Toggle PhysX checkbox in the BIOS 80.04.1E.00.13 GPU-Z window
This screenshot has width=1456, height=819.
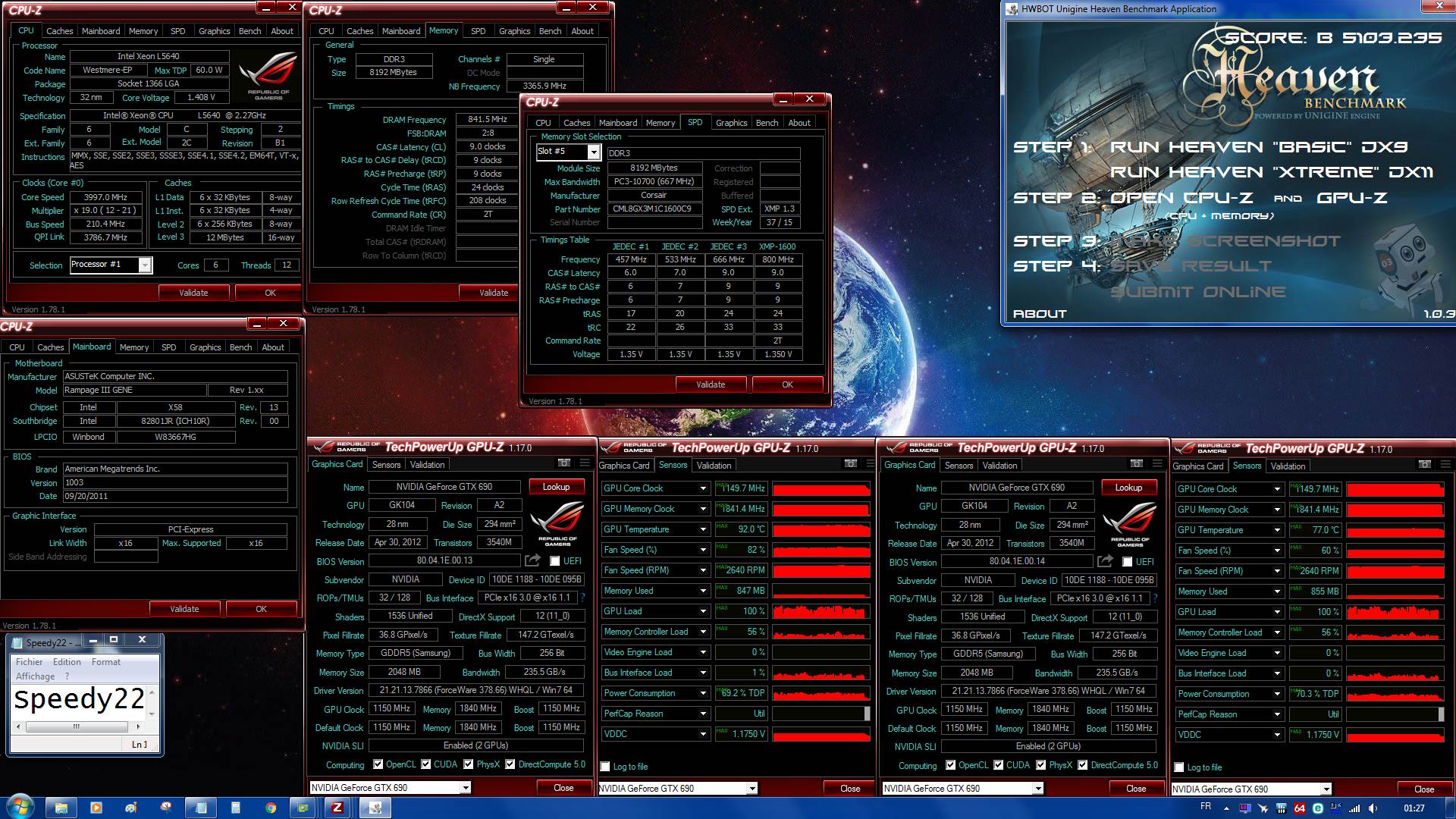pyautogui.click(x=469, y=764)
